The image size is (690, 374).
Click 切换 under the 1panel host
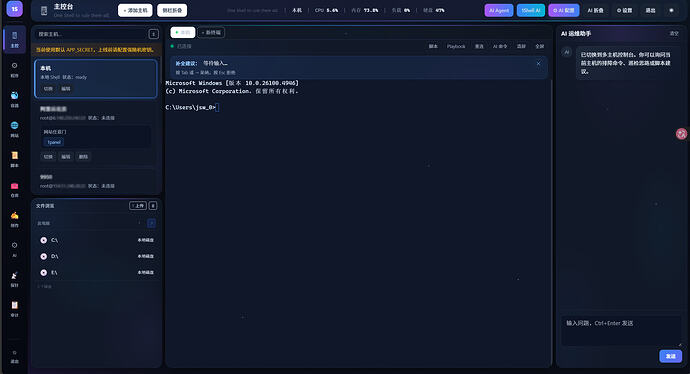[x=48, y=157]
